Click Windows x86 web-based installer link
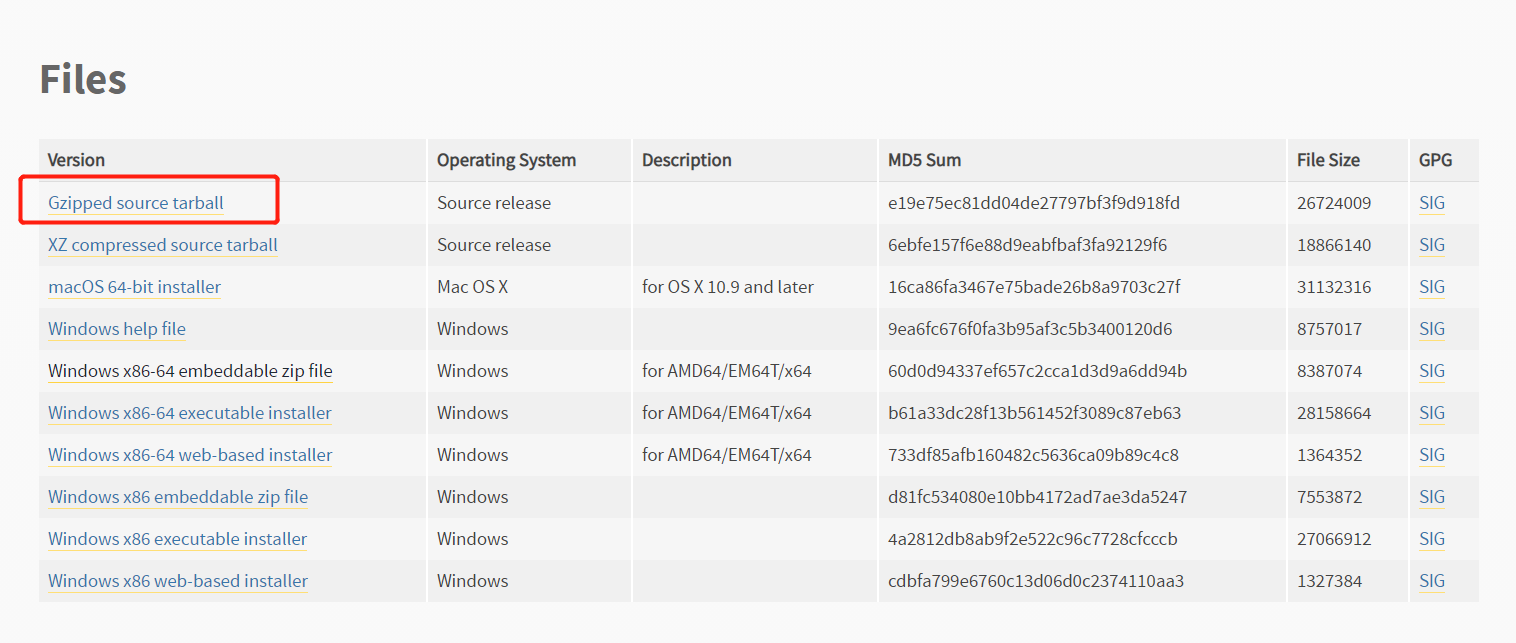This screenshot has width=1516, height=643. point(178,581)
